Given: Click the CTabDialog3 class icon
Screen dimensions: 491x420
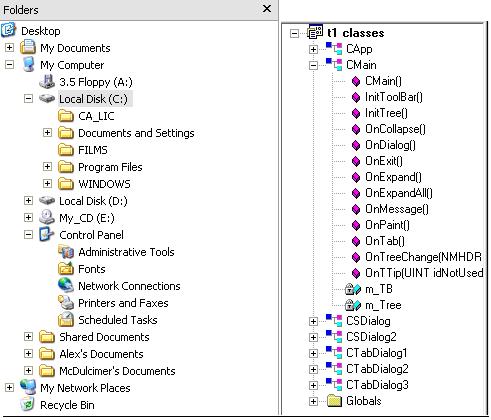Looking at the screenshot, I should click(x=334, y=385).
